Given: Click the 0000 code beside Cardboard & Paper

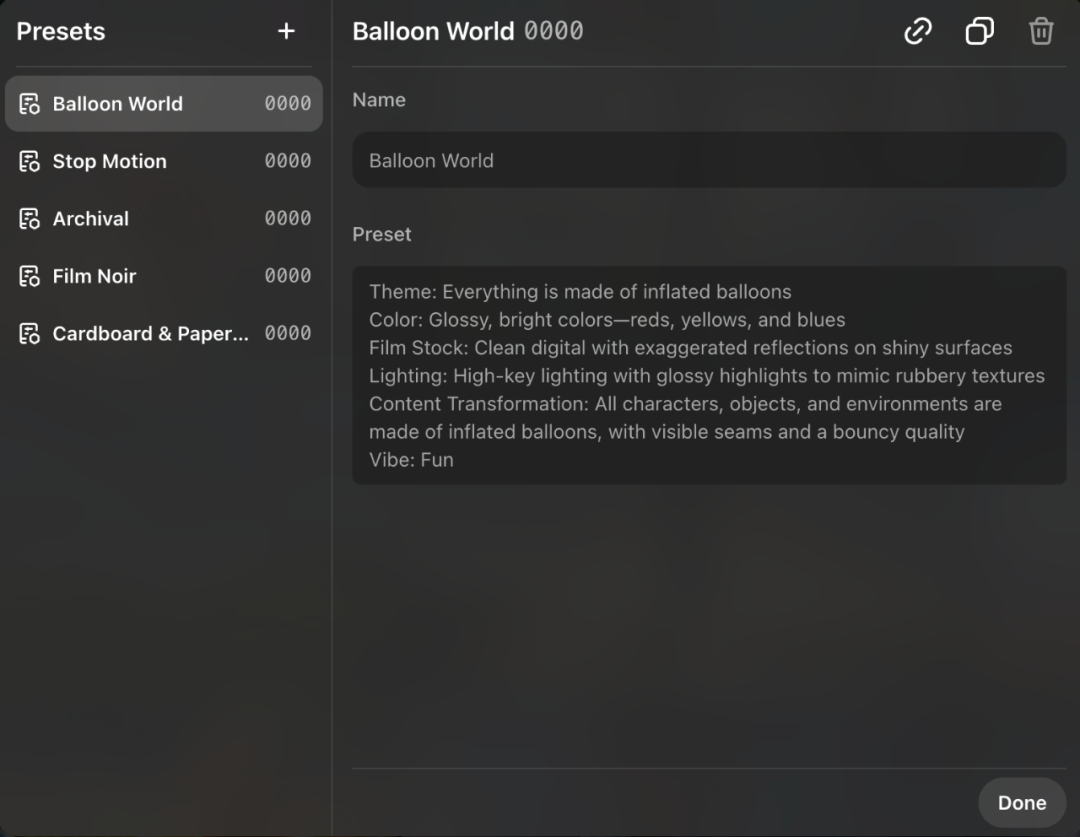Looking at the screenshot, I should click(288, 333).
